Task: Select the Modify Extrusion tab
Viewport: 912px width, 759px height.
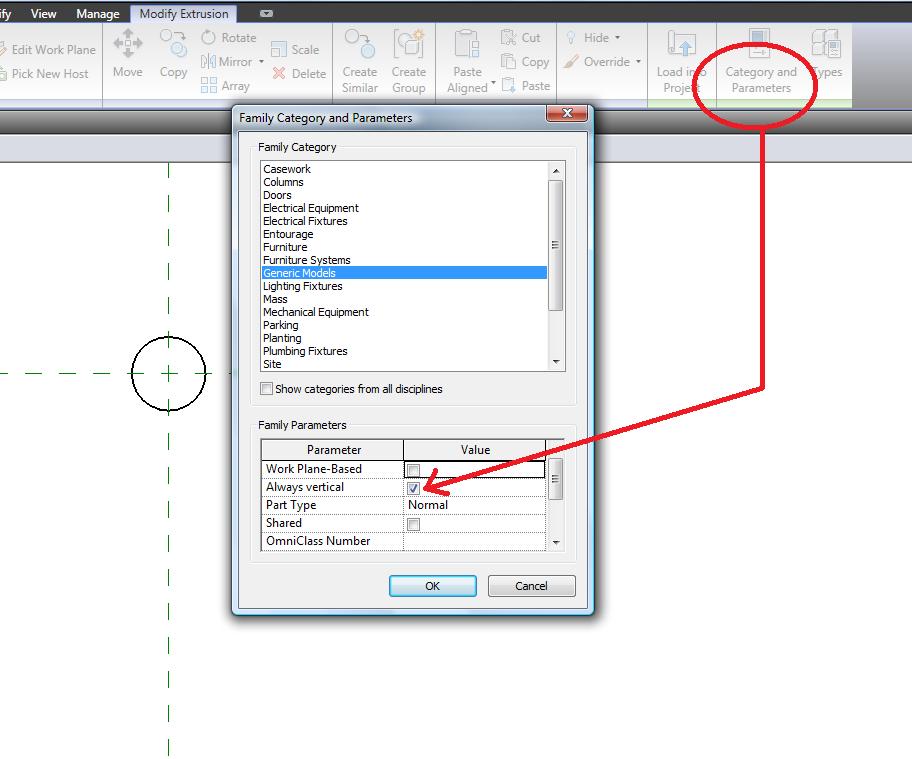Action: click(x=184, y=13)
